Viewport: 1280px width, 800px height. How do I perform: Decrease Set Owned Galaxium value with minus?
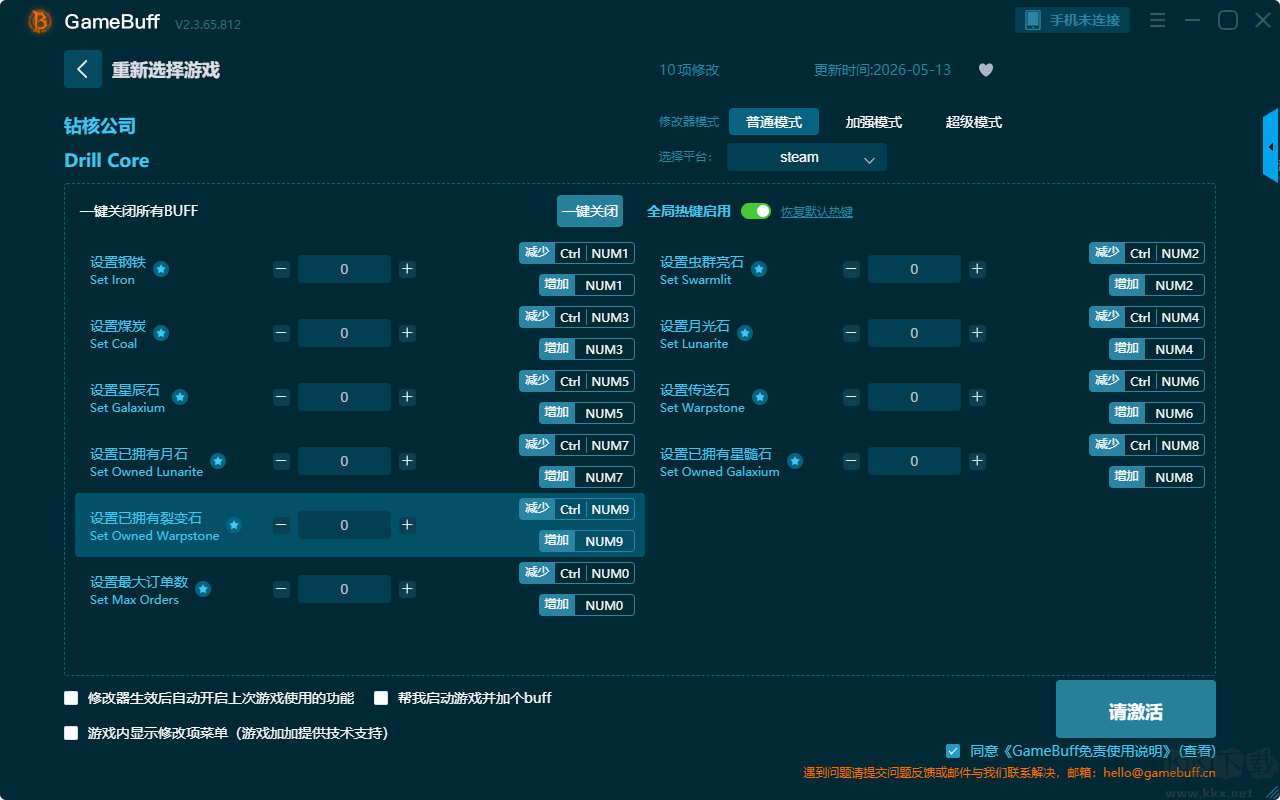click(x=851, y=461)
